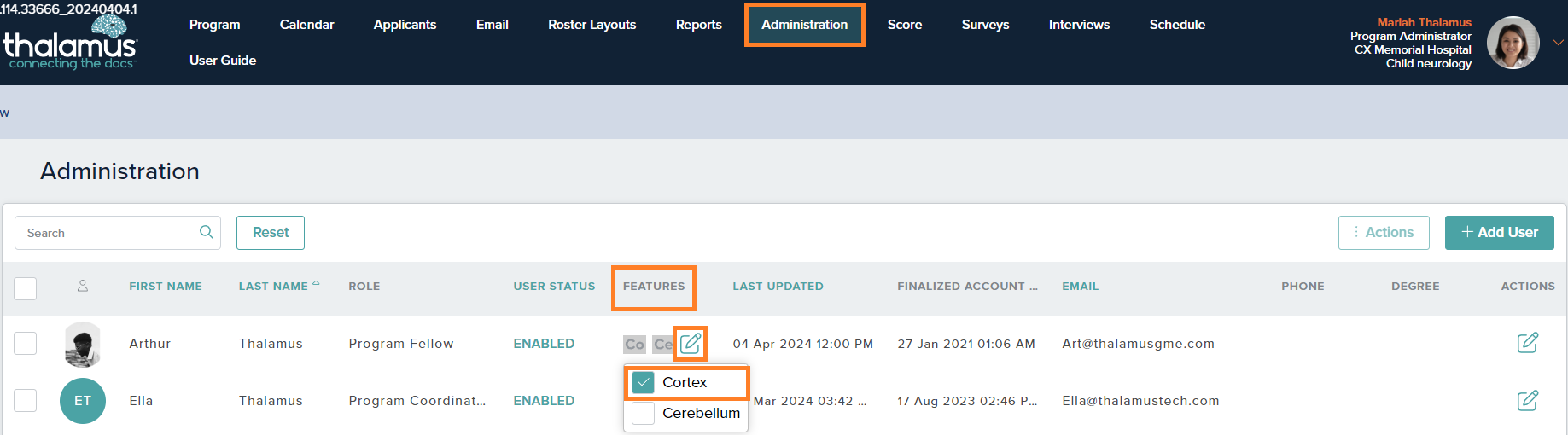Screen dimensions: 1568x435
Task: Check the Cerebellum feature checkbox
Action: pyautogui.click(x=644, y=413)
